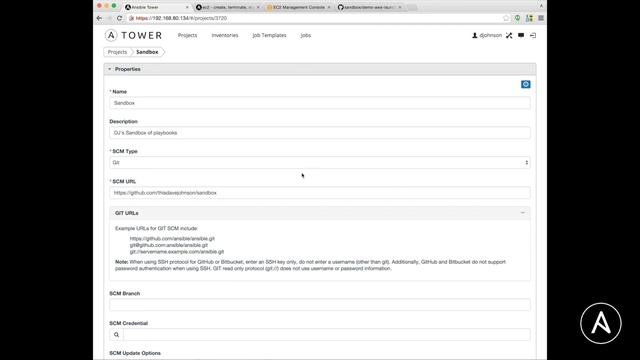This screenshot has height=360, width=640.
Task: Open the browser hamburger menu
Action: point(541,18)
